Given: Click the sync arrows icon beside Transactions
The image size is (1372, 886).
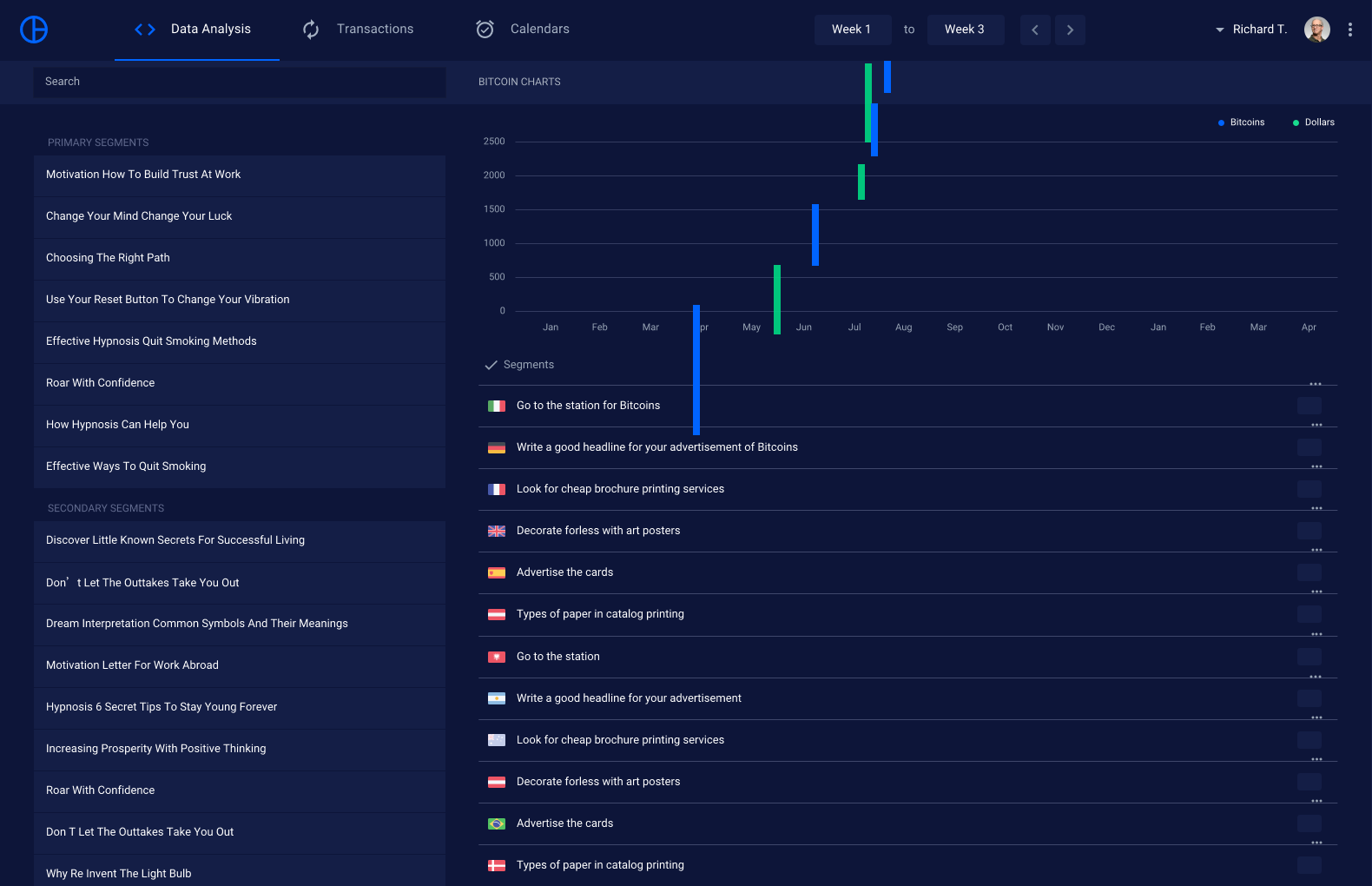Looking at the screenshot, I should [x=311, y=30].
